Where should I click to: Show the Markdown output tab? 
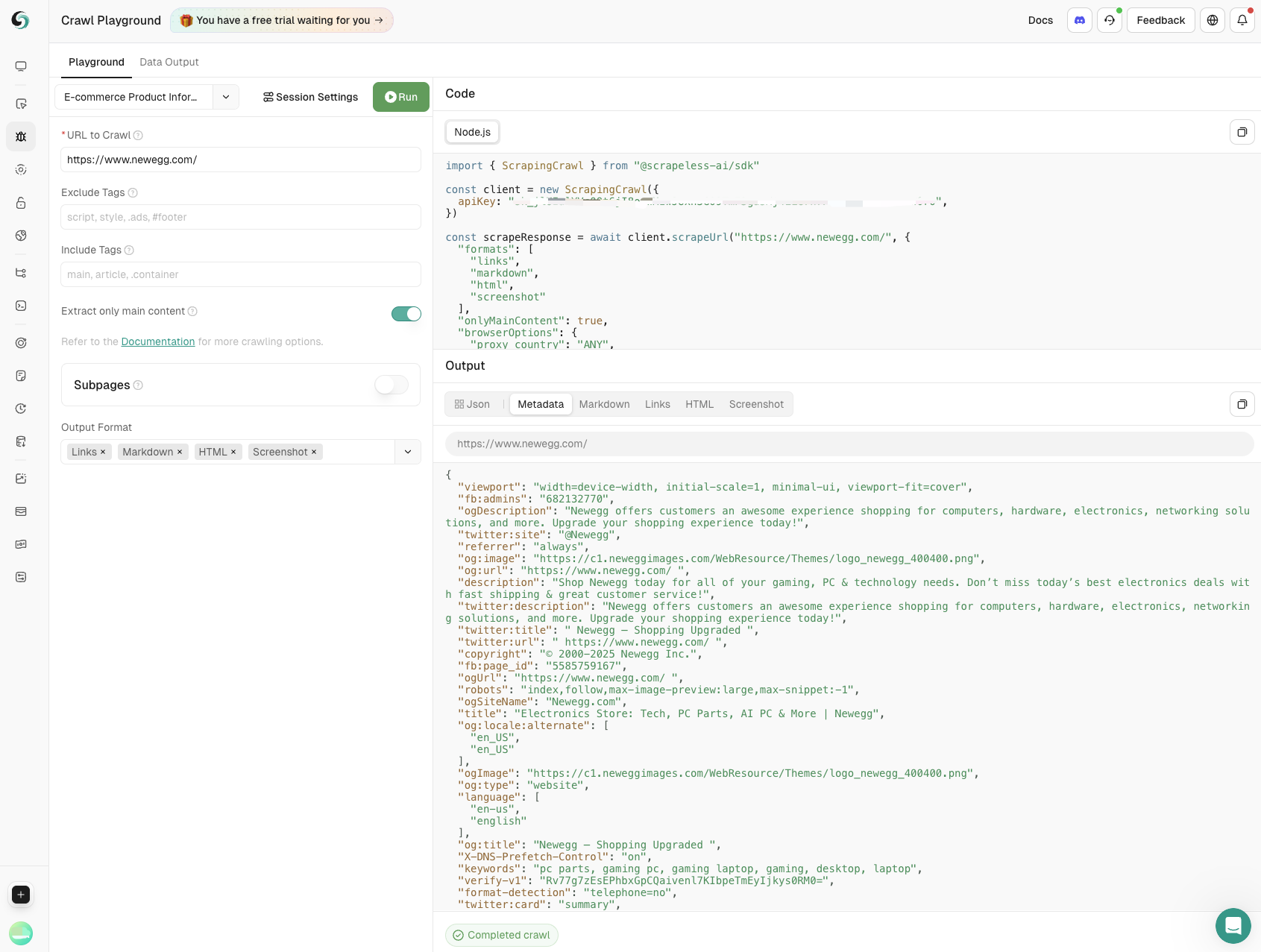tap(604, 404)
